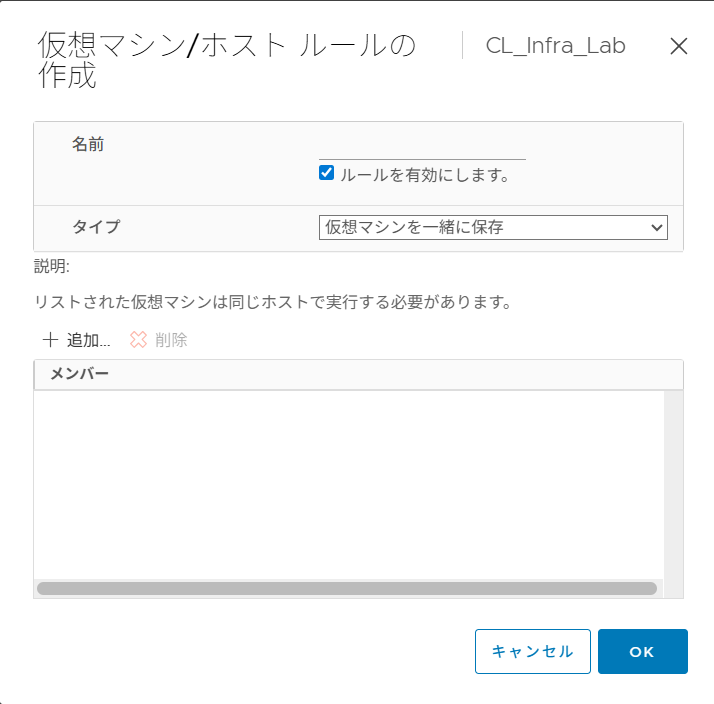Click the plus icon beside 追加
The image size is (714, 704).
click(51, 340)
